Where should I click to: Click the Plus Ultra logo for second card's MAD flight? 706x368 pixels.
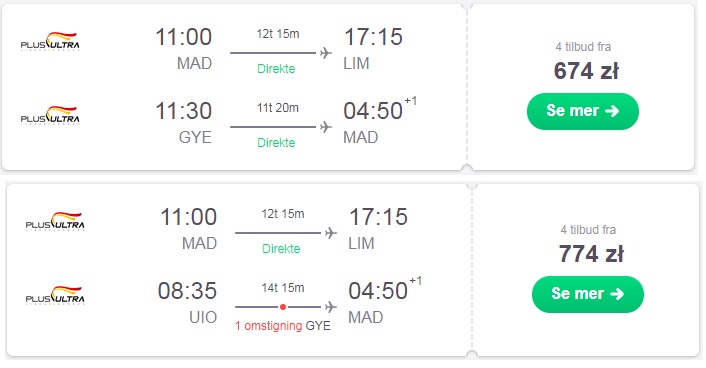(55, 221)
